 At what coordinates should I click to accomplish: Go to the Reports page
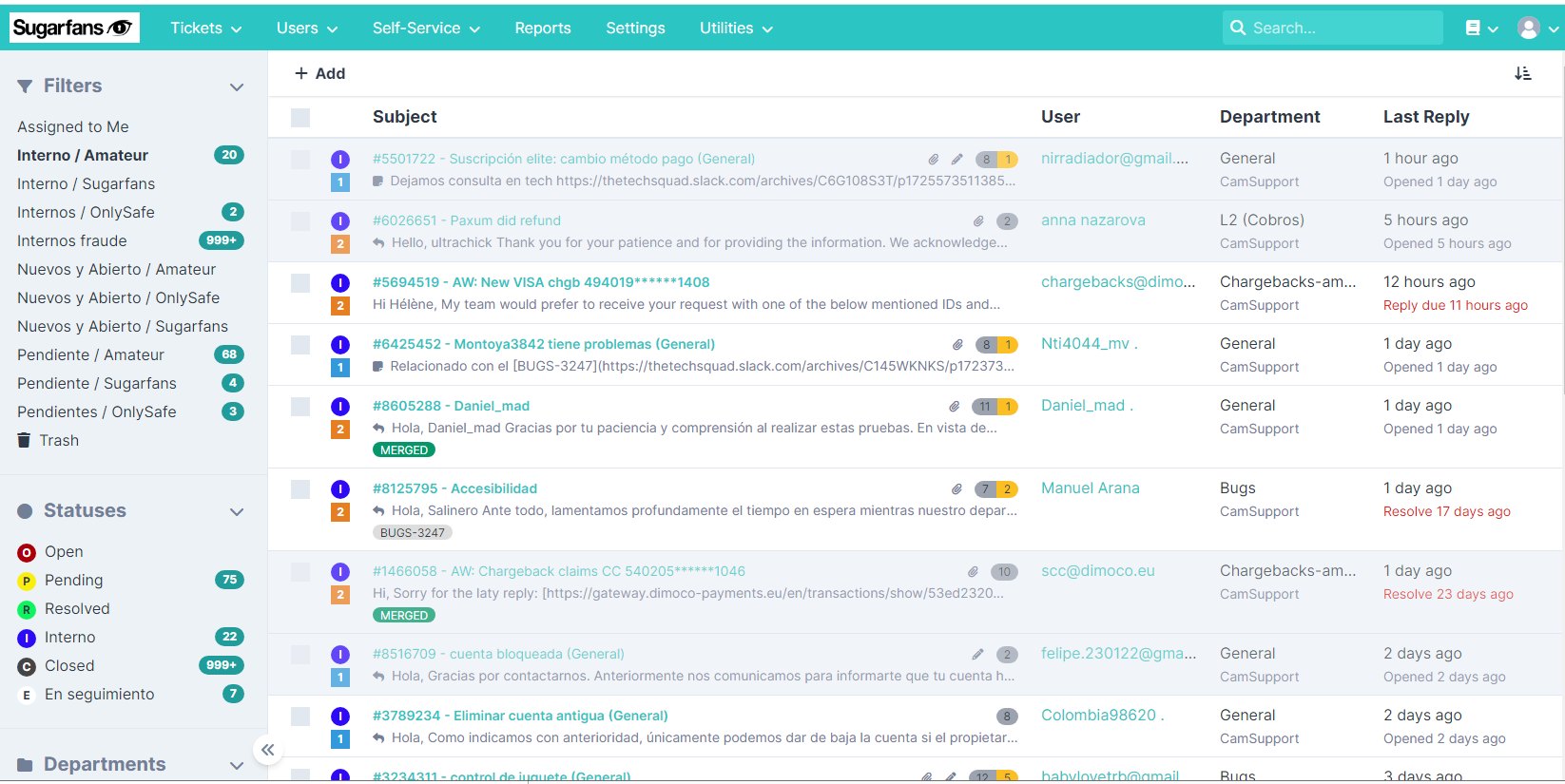tap(543, 29)
